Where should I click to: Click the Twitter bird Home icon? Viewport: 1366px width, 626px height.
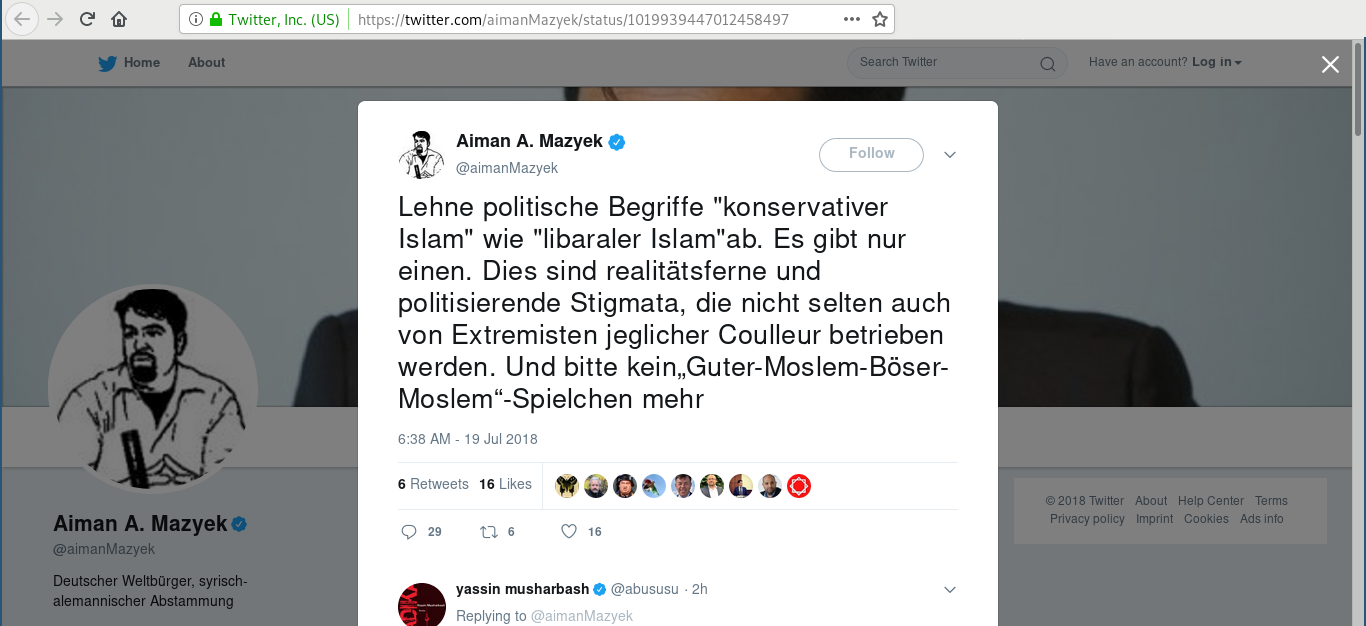coord(108,63)
